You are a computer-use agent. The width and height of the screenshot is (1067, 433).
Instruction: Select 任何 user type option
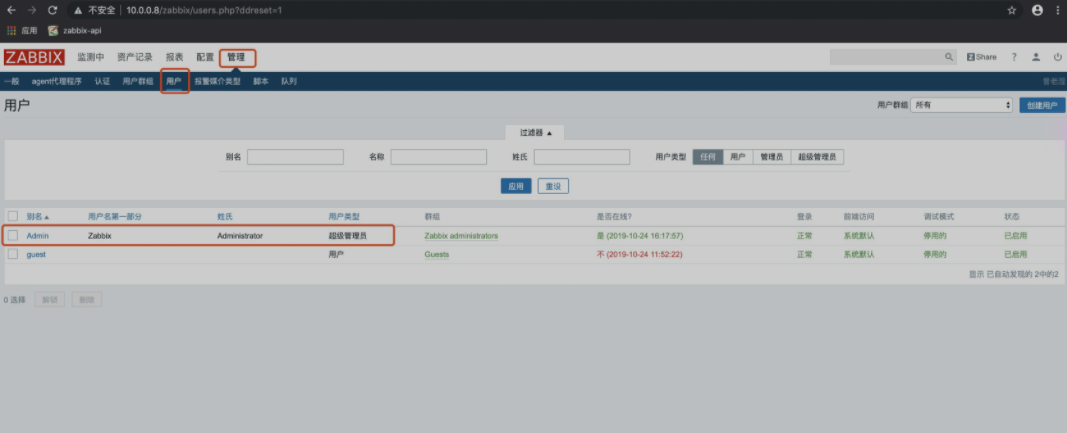(708, 157)
